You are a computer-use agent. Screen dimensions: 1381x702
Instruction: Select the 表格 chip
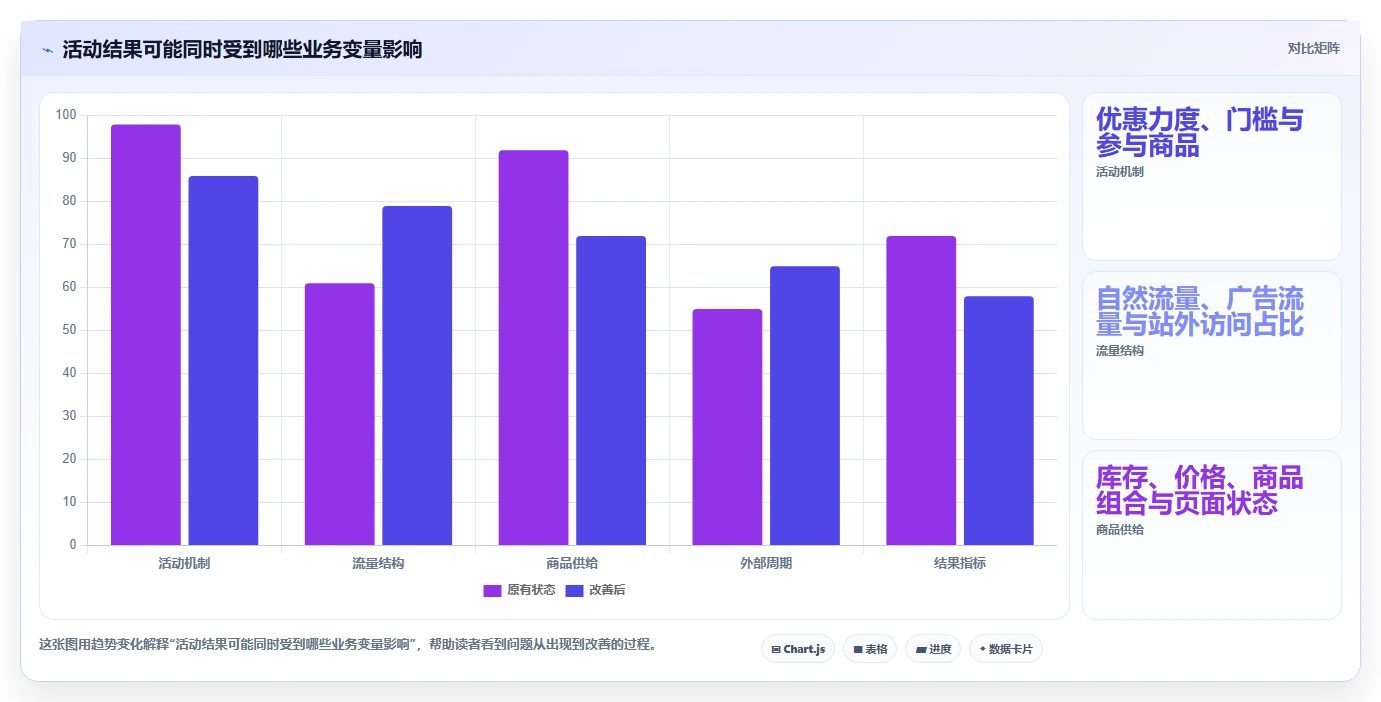pos(870,649)
